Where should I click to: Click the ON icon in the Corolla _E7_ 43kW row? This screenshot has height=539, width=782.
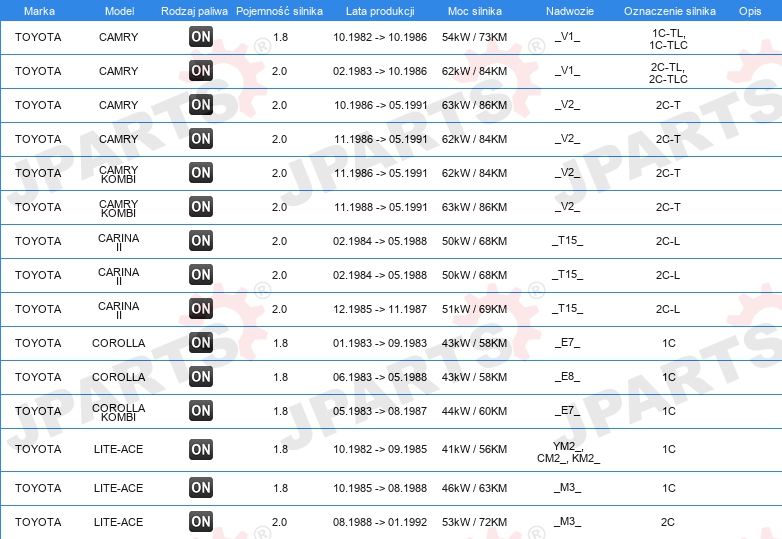(201, 343)
